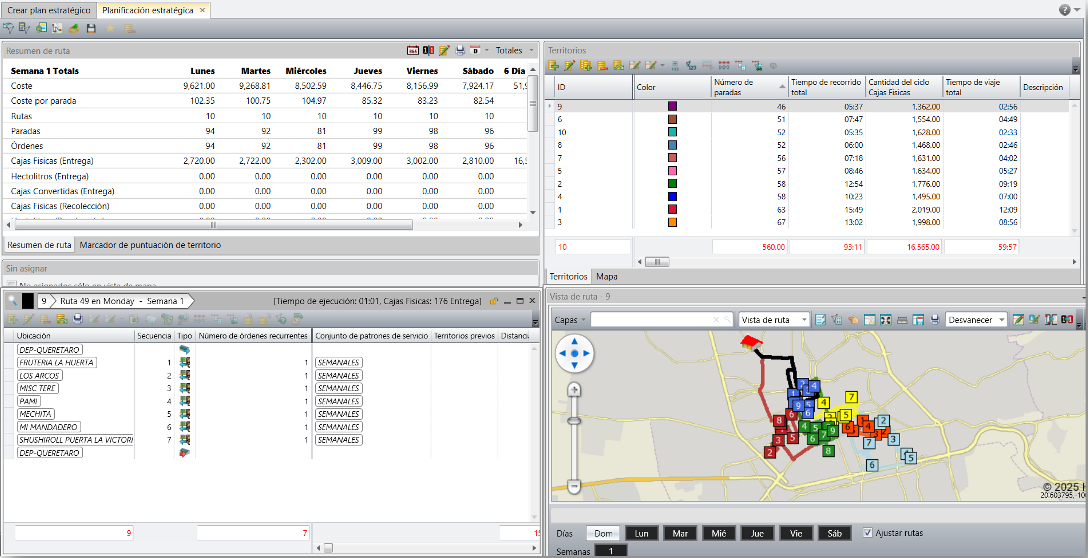
Task: Click the purple color swatch of territory 9
Action: [672, 106]
